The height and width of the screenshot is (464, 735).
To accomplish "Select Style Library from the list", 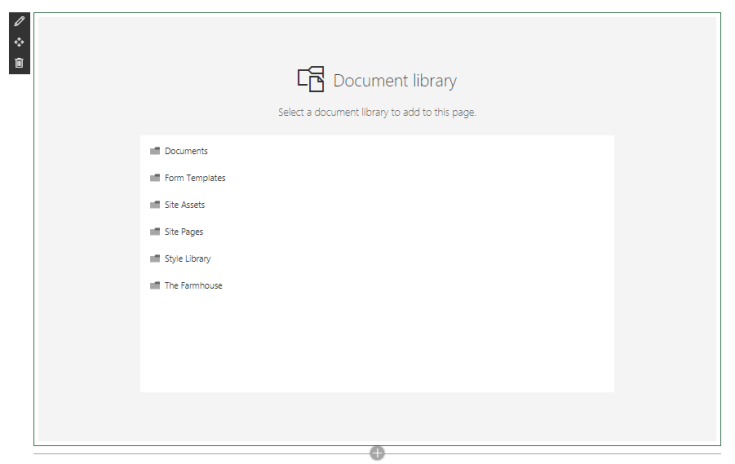I will (x=188, y=259).
